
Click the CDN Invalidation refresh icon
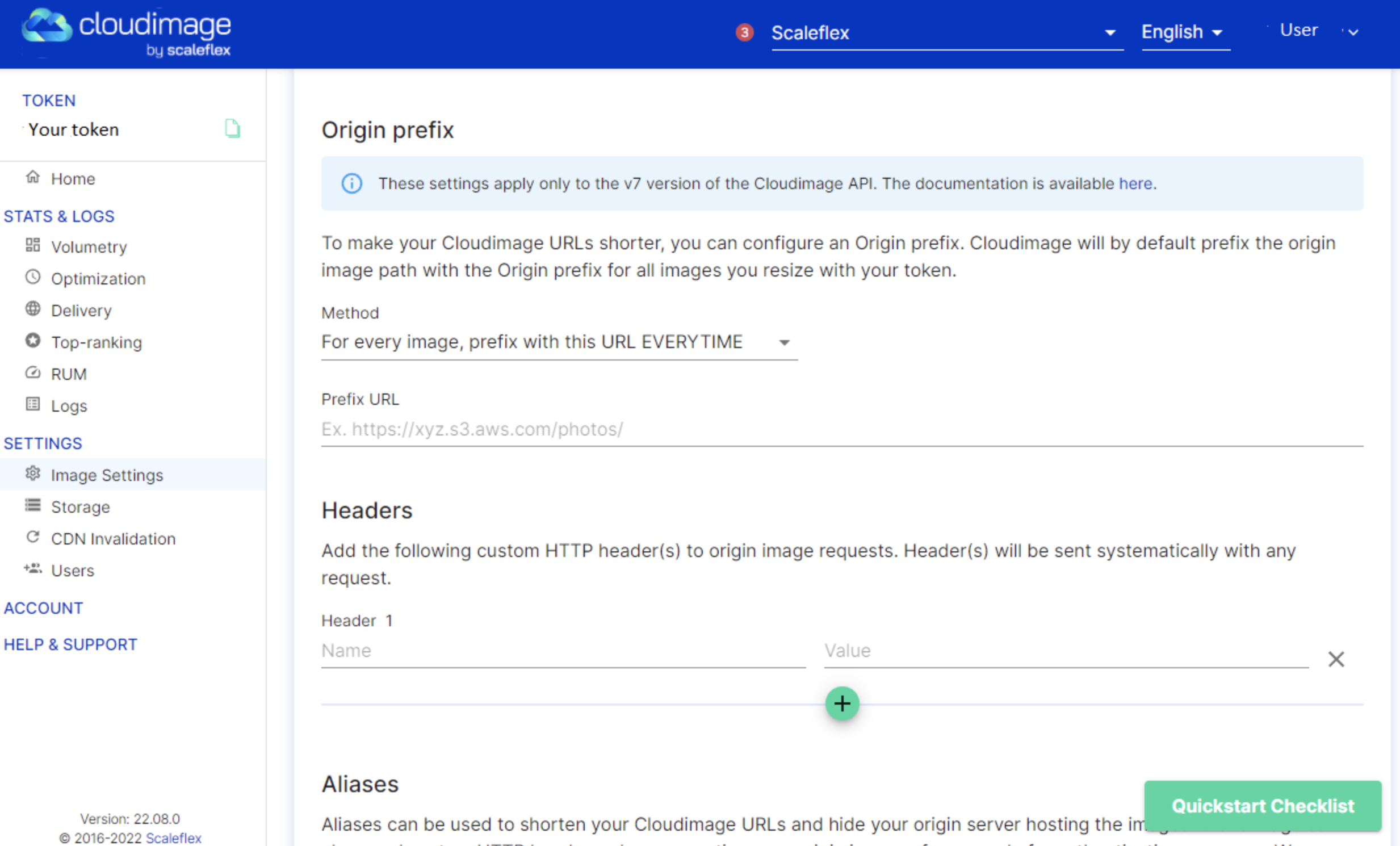tap(33, 538)
